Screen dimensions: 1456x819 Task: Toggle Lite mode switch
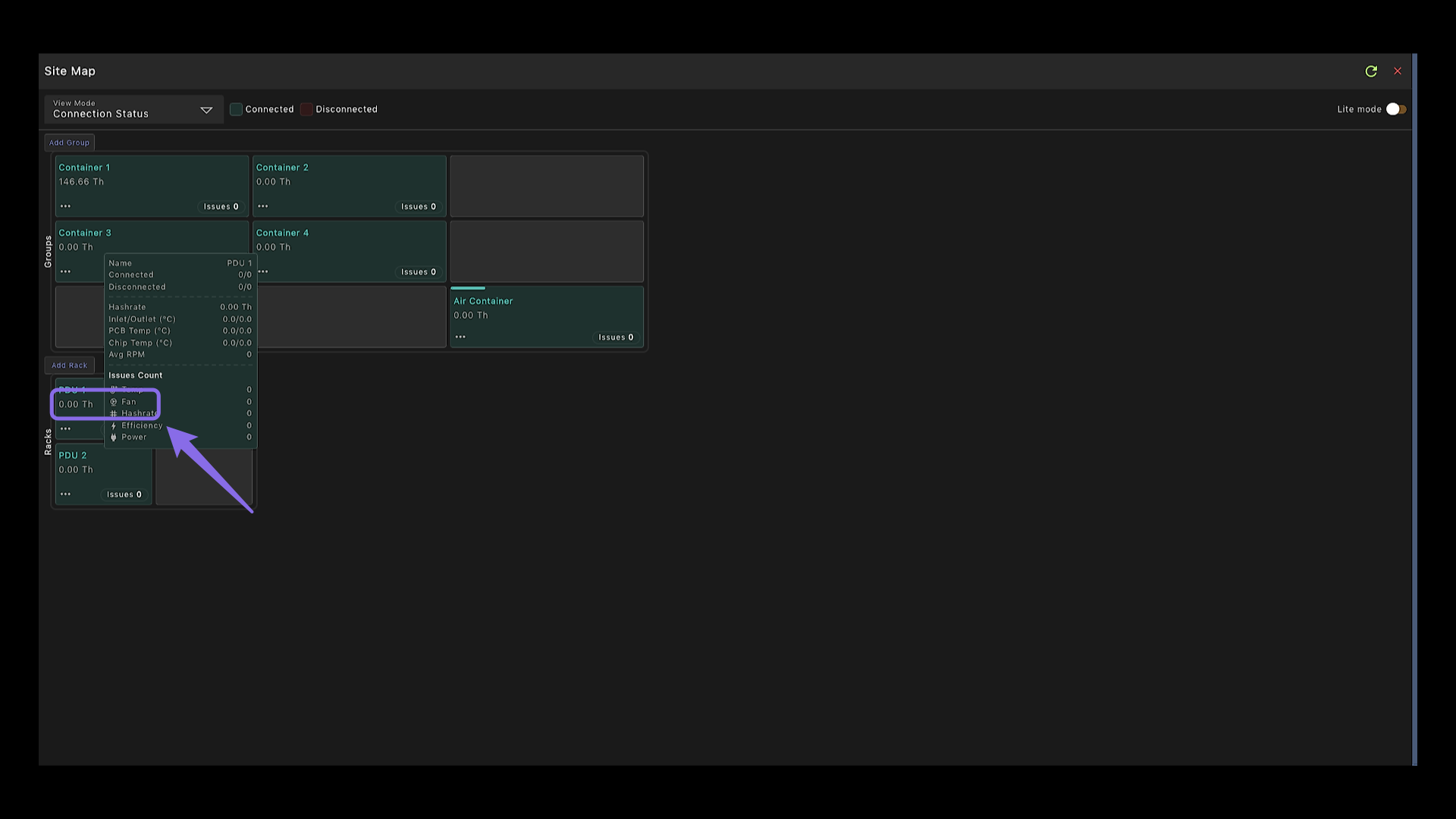click(1396, 109)
